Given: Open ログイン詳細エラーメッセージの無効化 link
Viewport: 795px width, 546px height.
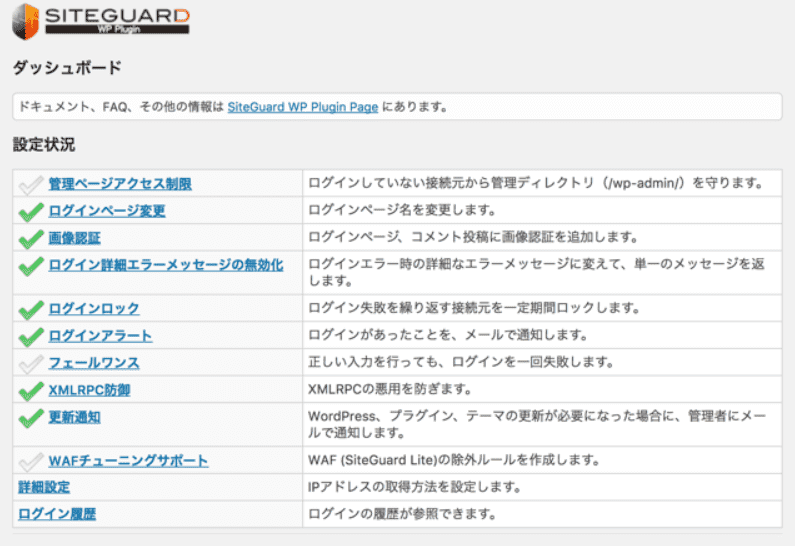Looking at the screenshot, I should [x=165, y=265].
